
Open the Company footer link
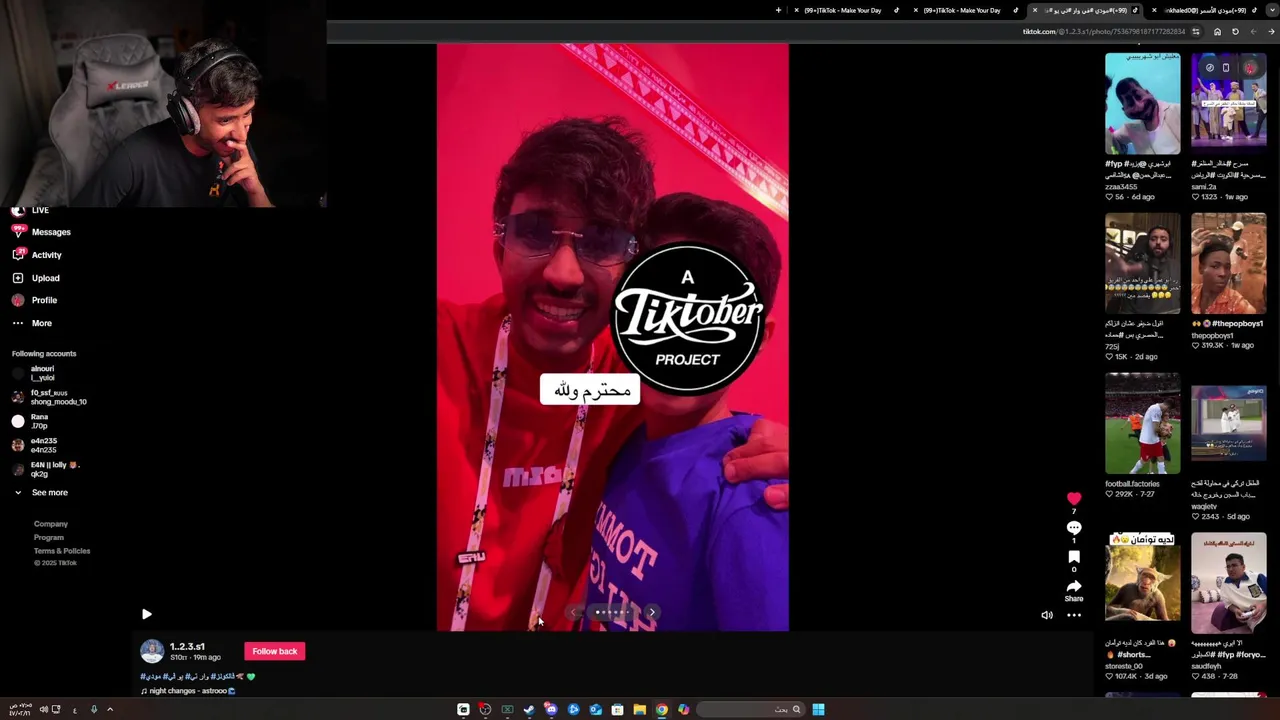click(x=51, y=524)
